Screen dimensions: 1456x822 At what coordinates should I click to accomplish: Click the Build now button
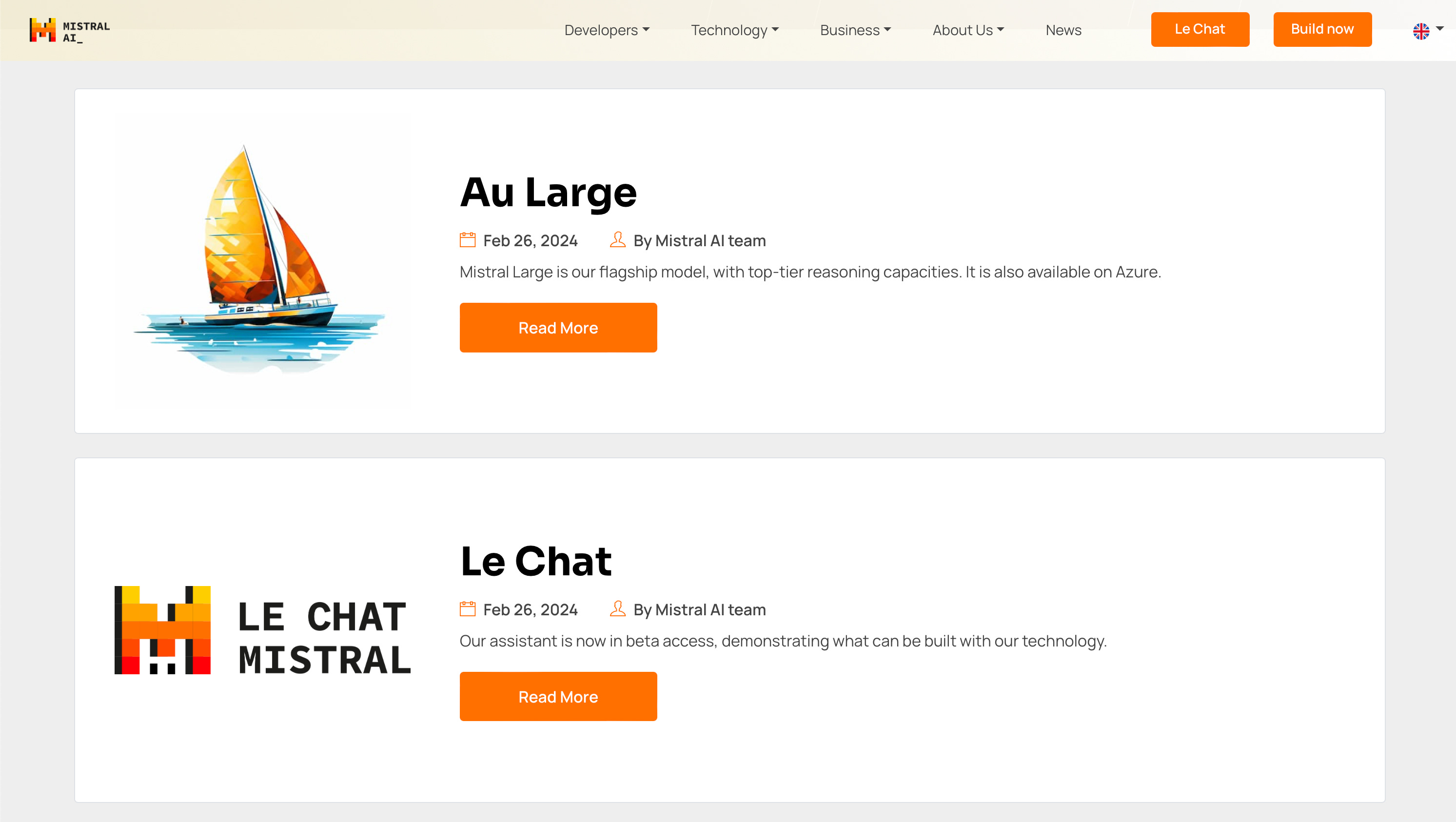click(1322, 29)
